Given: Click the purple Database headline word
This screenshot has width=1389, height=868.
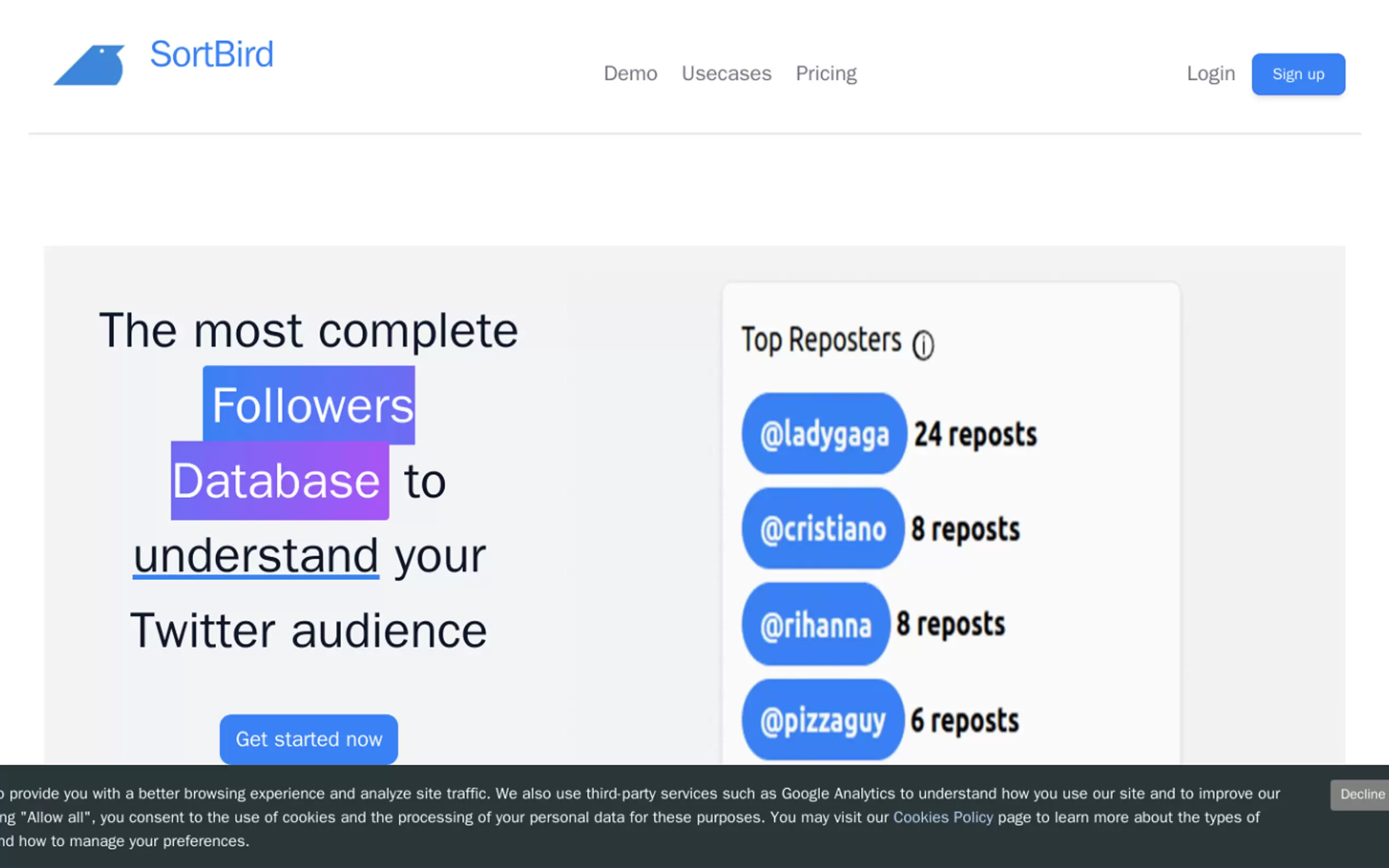Looking at the screenshot, I should click(279, 481).
